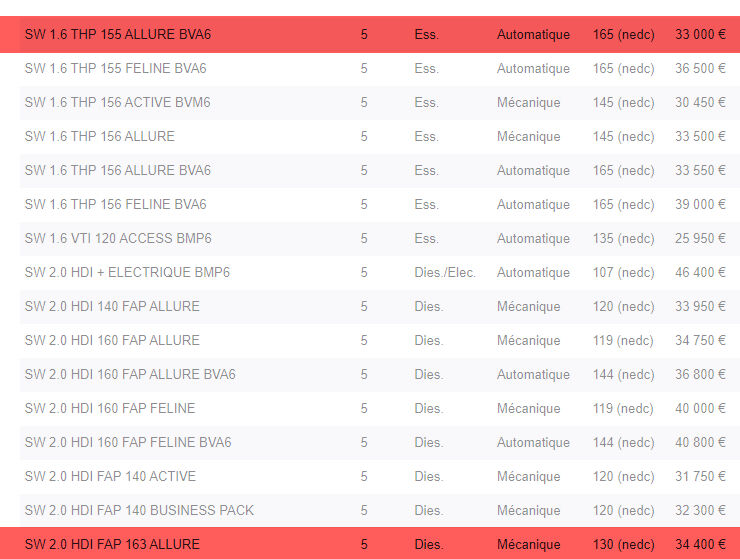The image size is (740, 559).
Task: Select SW 2.0 HDI FAP 140 BUSINESS PACK
Action: tap(380, 510)
